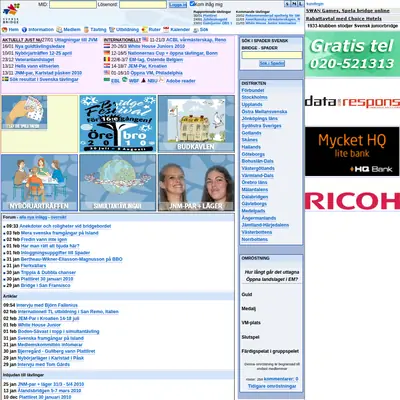The height and width of the screenshot is (400, 400).
Task: Open article Intervju med Björn Fallenius
Action: pyautogui.click(x=47, y=305)
